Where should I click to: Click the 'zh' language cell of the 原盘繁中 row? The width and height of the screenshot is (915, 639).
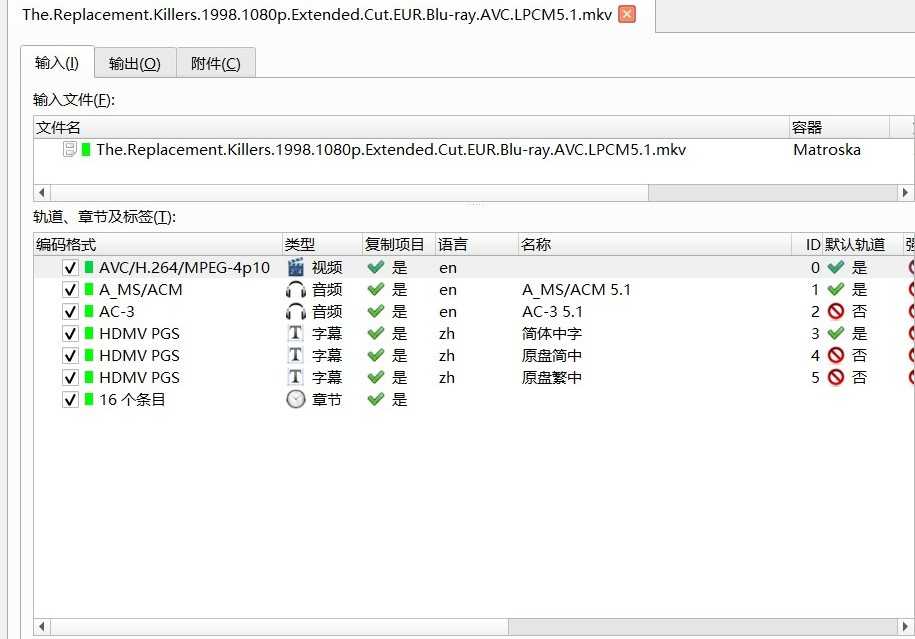447,378
